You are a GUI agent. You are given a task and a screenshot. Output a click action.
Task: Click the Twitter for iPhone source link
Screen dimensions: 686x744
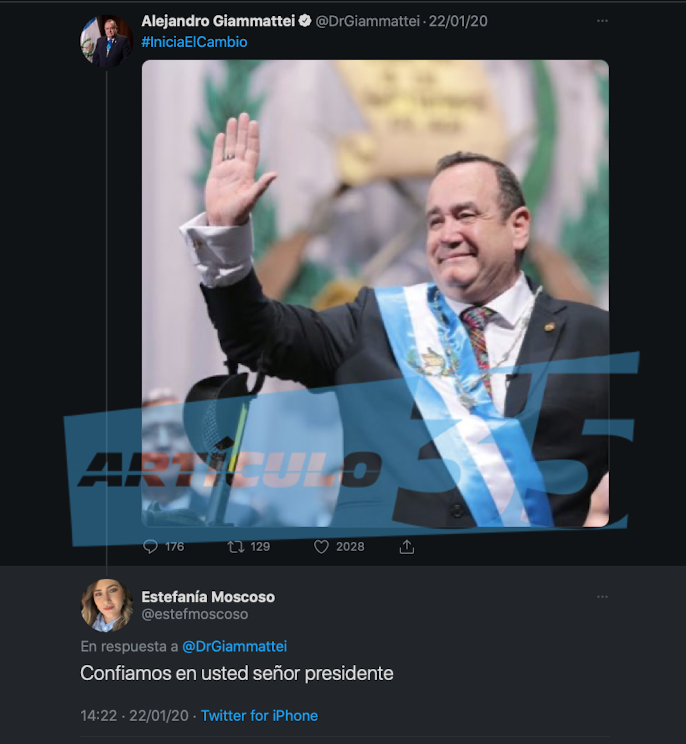point(259,716)
